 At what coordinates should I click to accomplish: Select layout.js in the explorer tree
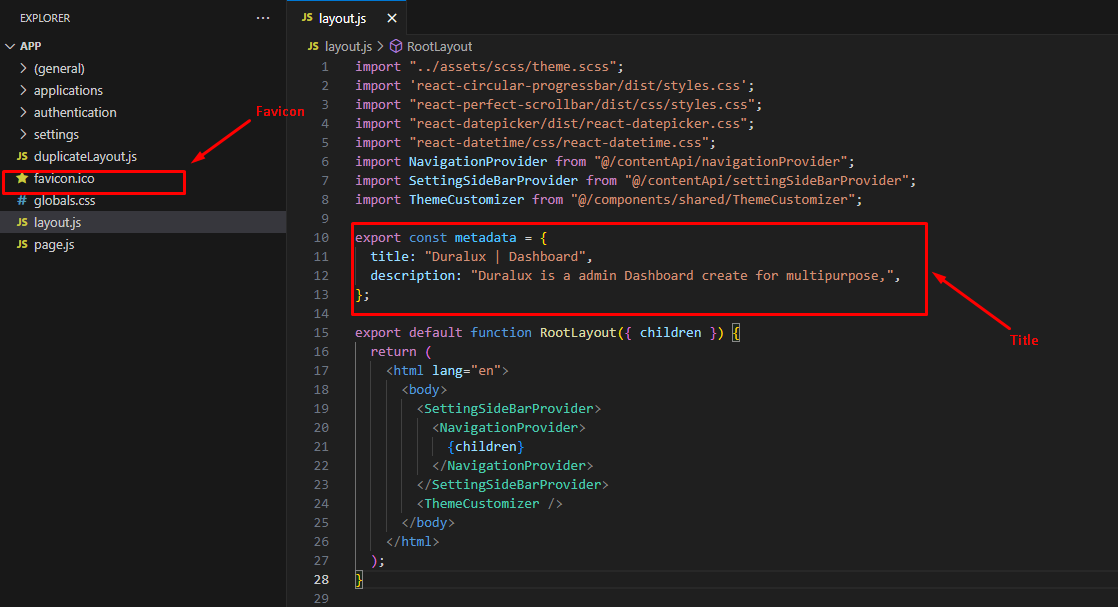[x=57, y=222]
